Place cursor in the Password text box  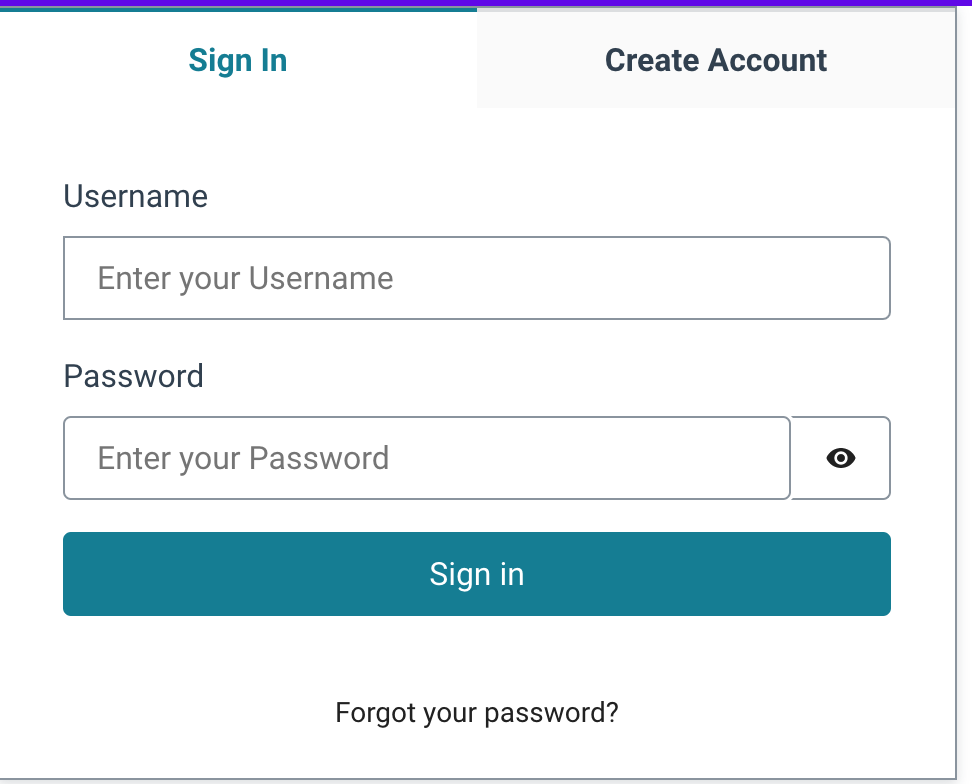[x=426, y=458]
